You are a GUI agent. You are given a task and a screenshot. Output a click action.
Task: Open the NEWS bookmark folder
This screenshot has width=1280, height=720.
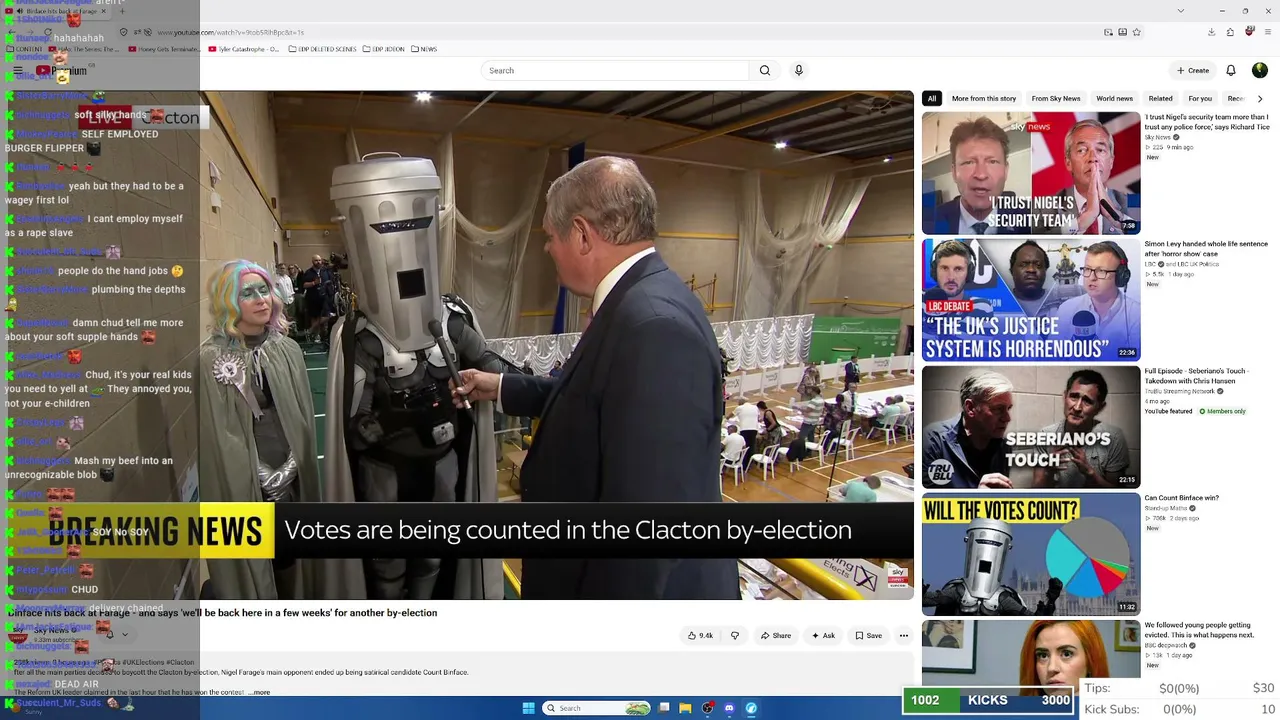424,49
